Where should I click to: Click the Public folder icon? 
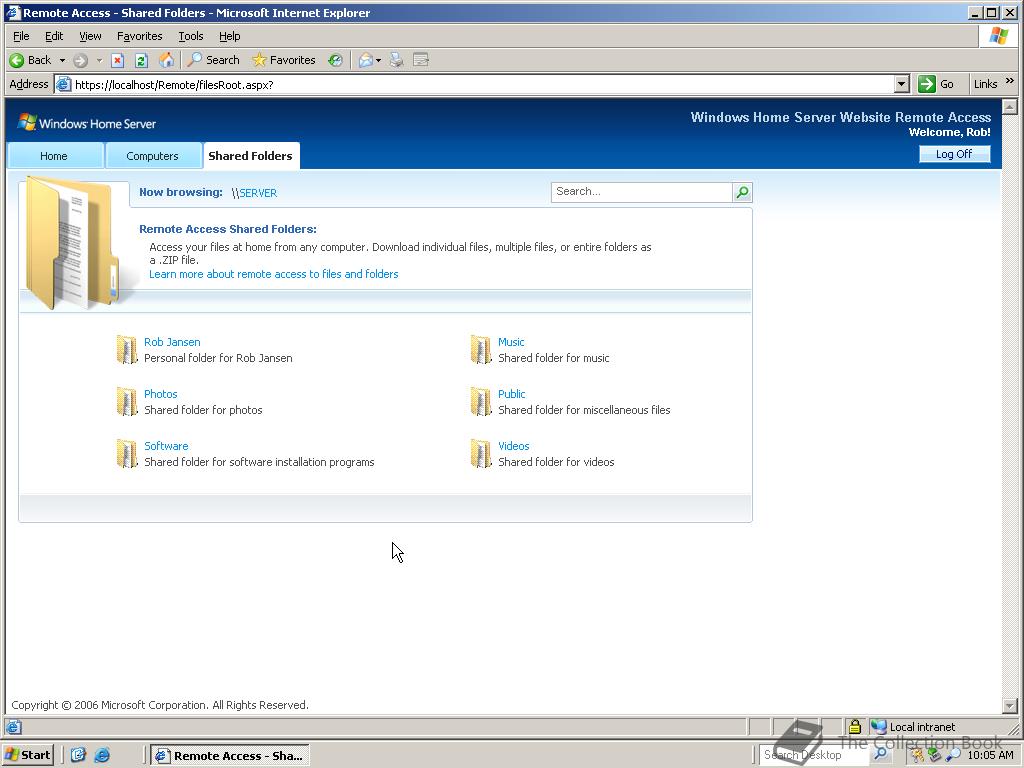point(481,402)
